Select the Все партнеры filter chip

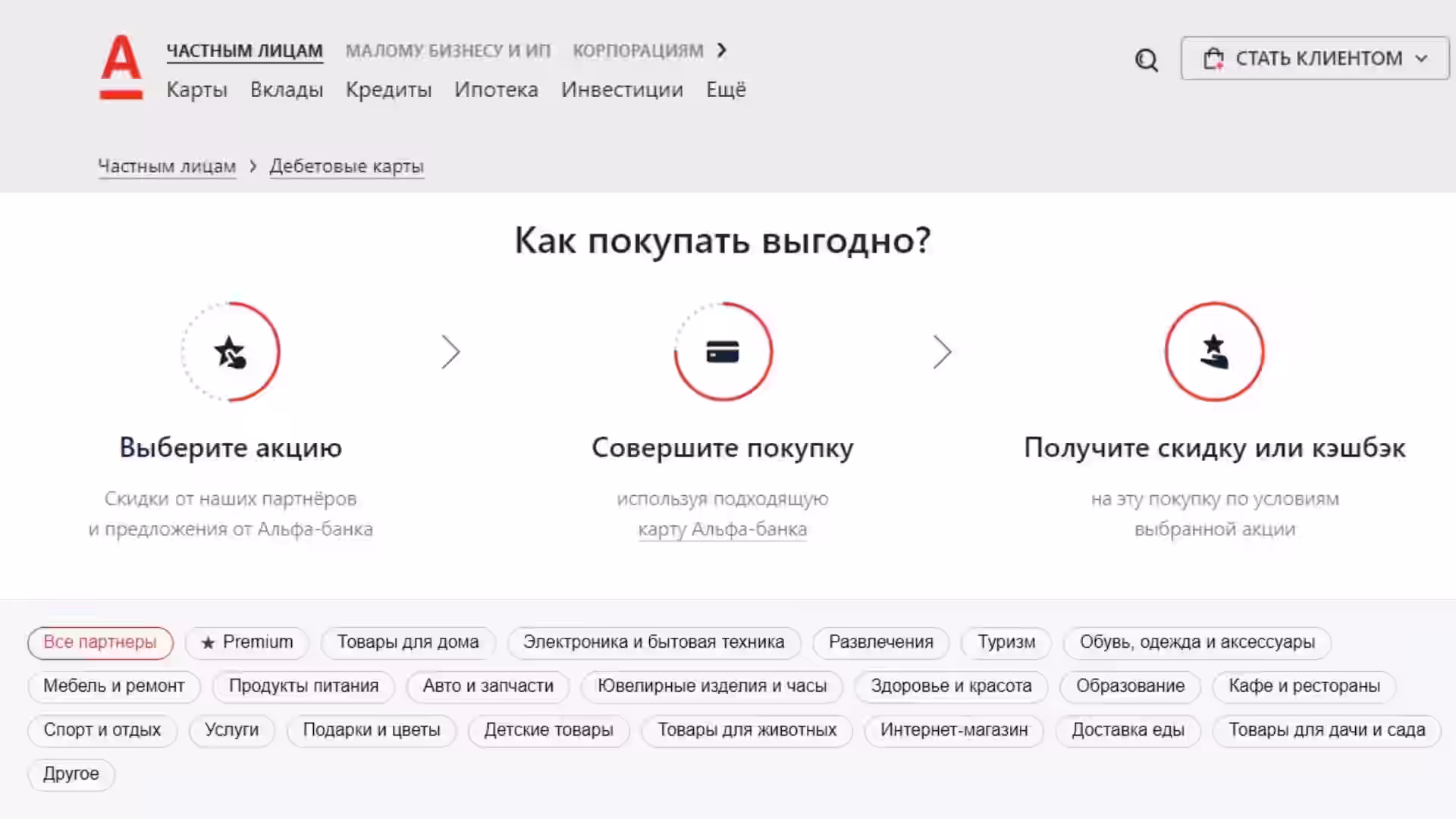tap(100, 642)
